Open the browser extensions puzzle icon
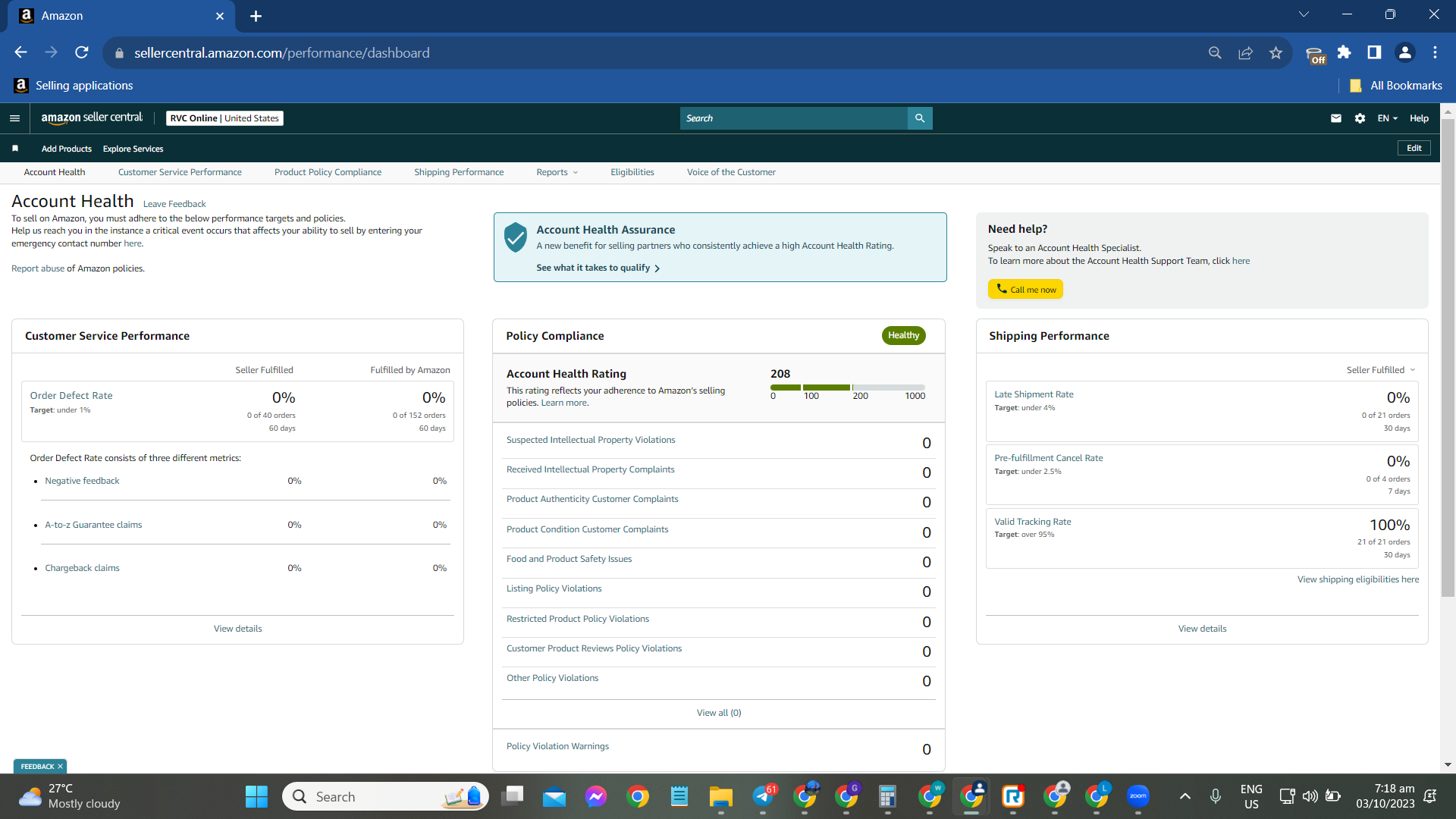This screenshot has height=819, width=1456. 1344,52
